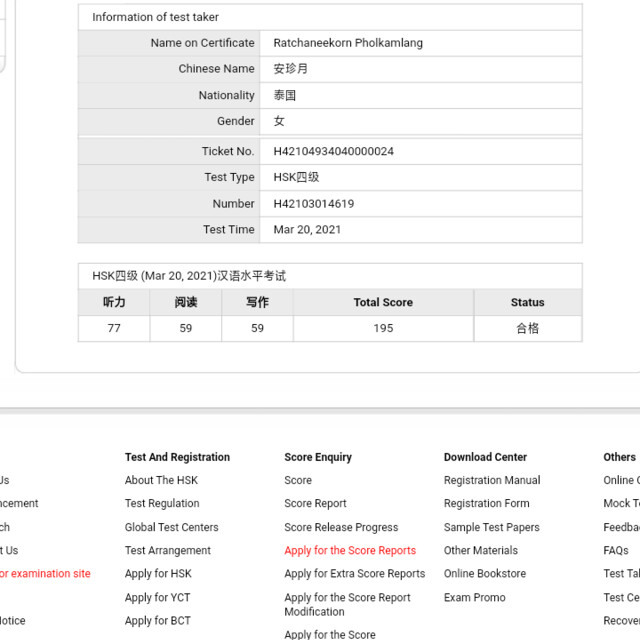The image size is (640, 640).
Task: Open the Registration Manual download link
Action: (492, 480)
